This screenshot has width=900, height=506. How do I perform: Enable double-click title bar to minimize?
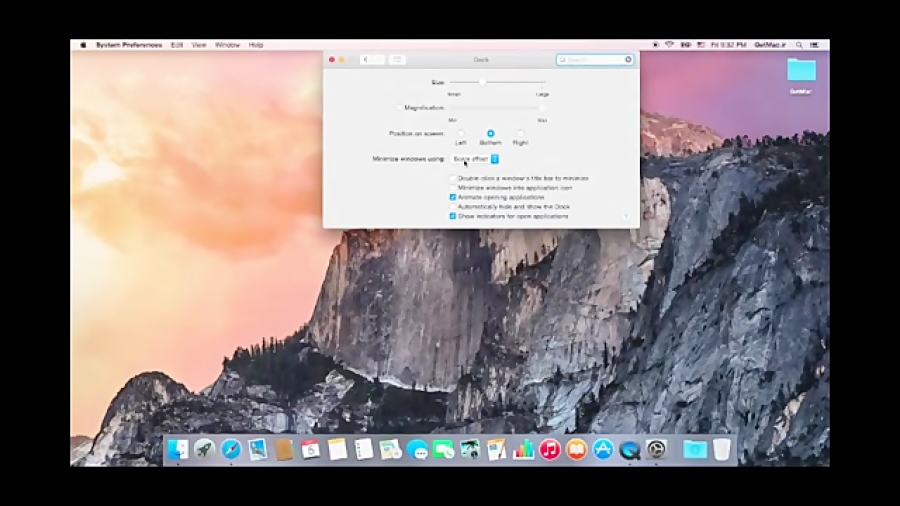point(453,178)
